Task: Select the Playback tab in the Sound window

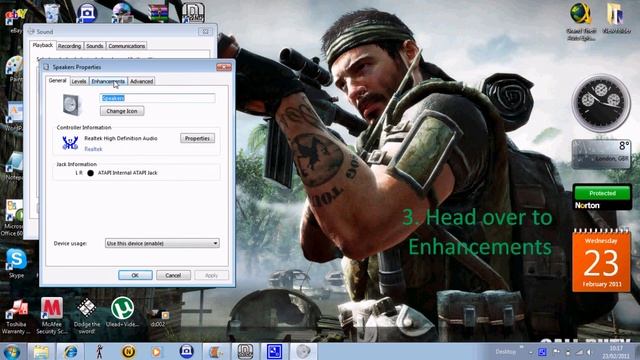Action: tap(43, 45)
